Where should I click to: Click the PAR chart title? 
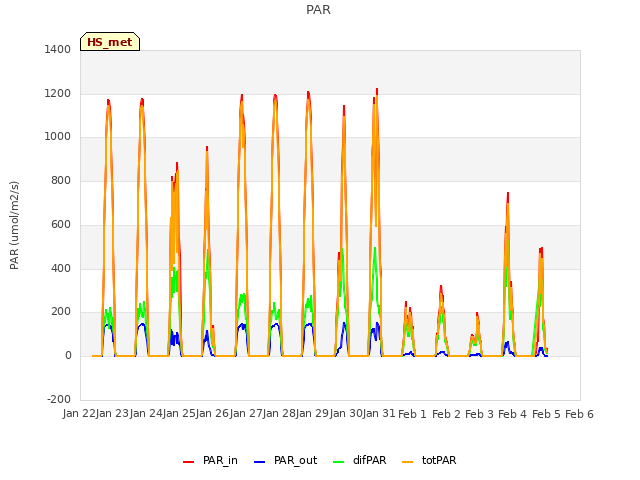pyautogui.click(x=318, y=10)
